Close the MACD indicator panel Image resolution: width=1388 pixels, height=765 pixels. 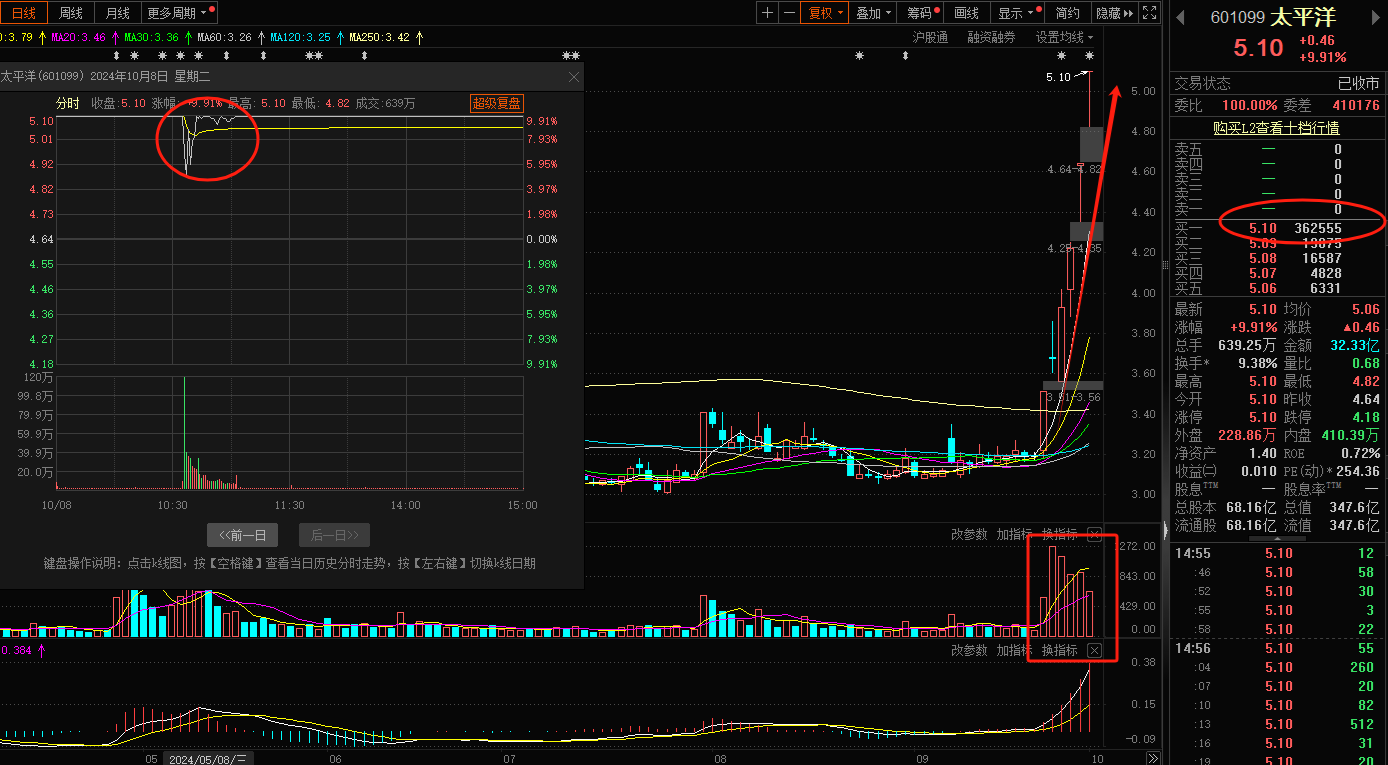(x=1094, y=650)
